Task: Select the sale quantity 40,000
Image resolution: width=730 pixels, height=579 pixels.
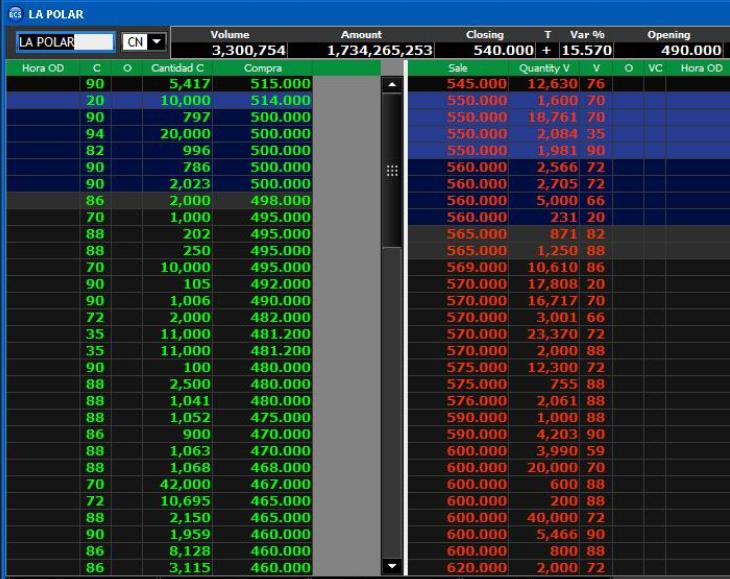Action: [553, 518]
